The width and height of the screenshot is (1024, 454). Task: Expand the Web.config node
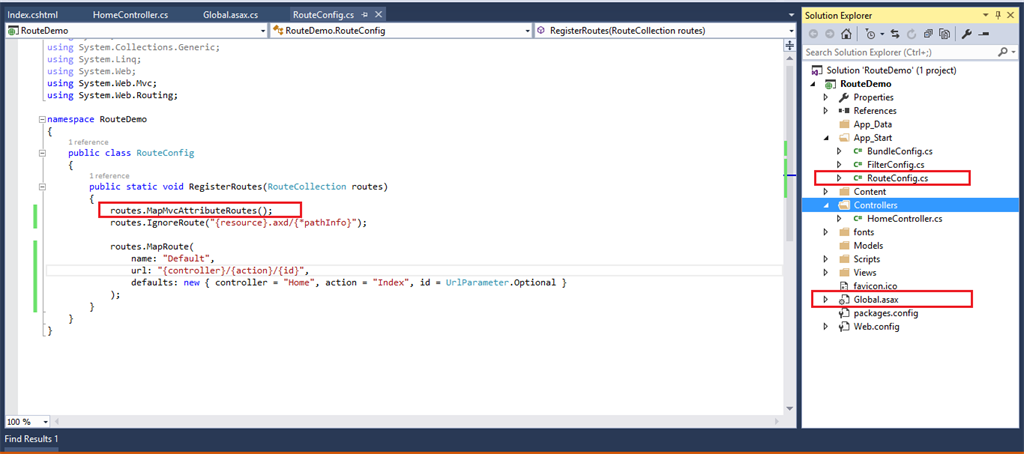[825, 327]
